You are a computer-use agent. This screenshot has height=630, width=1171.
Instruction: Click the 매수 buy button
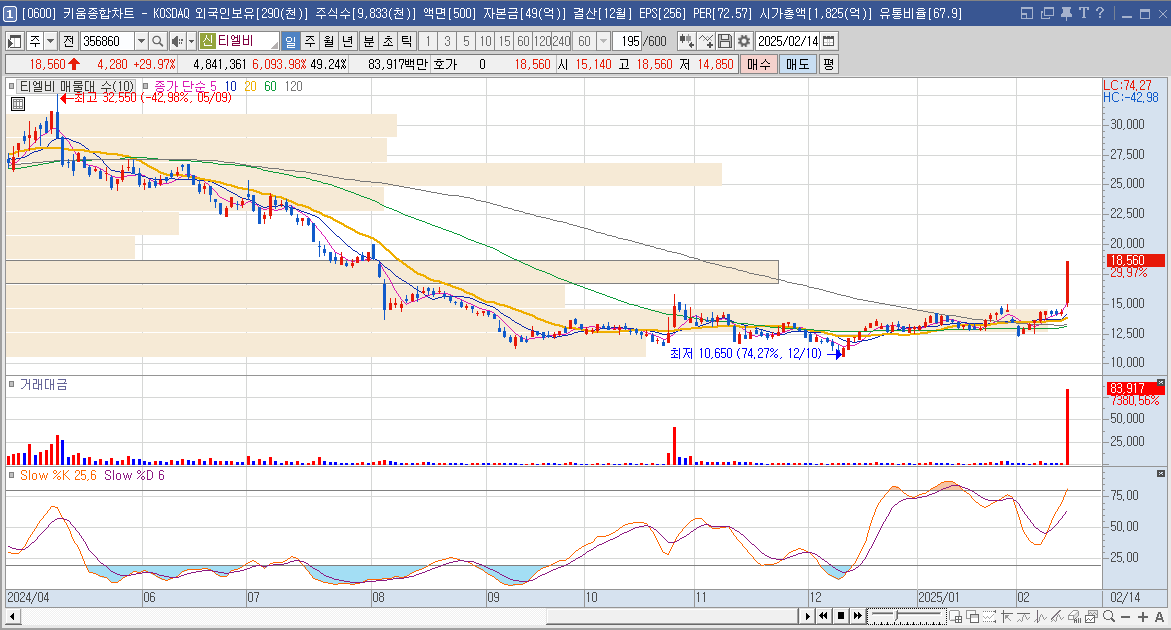(x=758, y=64)
